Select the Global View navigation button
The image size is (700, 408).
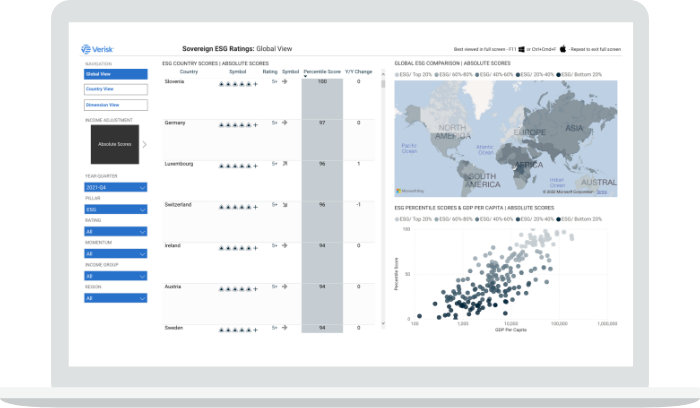[116, 74]
